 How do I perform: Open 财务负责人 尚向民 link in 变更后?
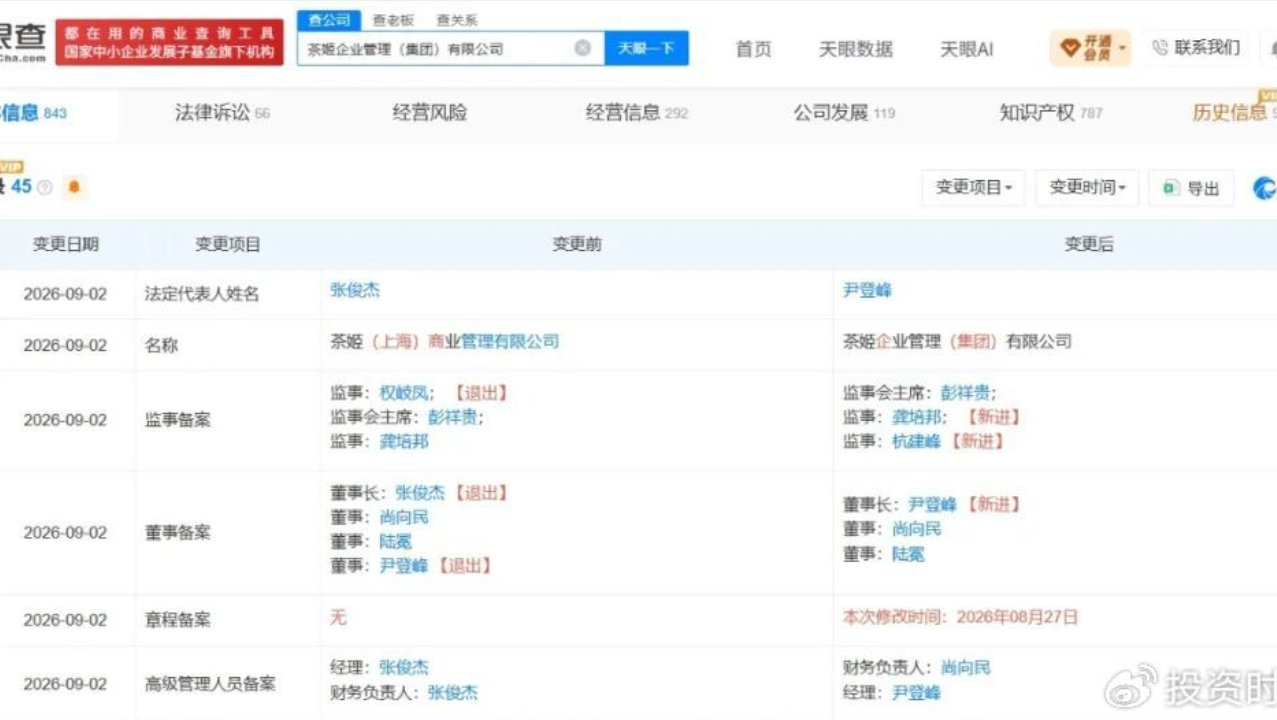pyautogui.click(x=965, y=667)
